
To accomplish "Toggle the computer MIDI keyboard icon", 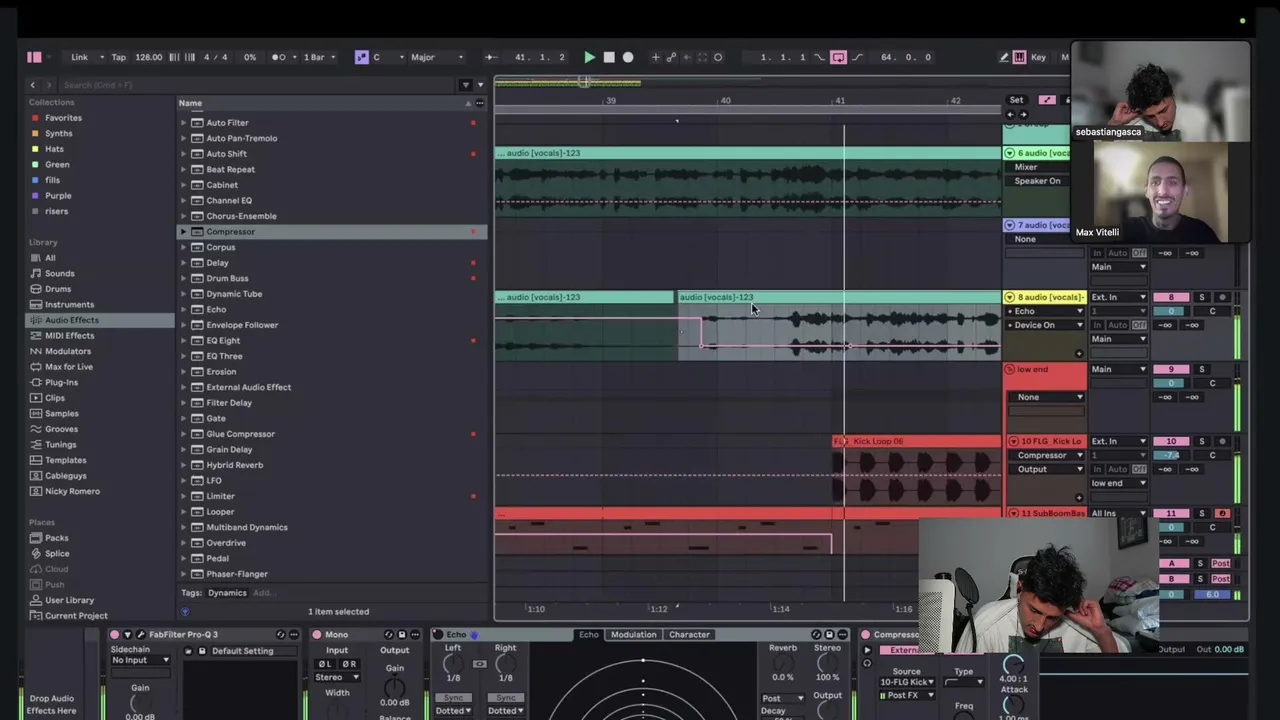I will click(1019, 57).
